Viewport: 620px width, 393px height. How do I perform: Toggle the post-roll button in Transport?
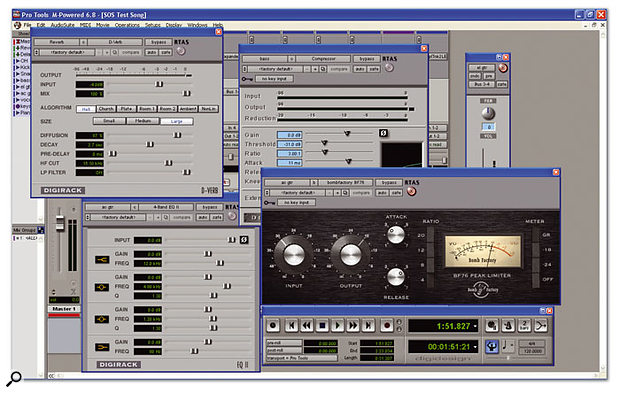tap(284, 350)
